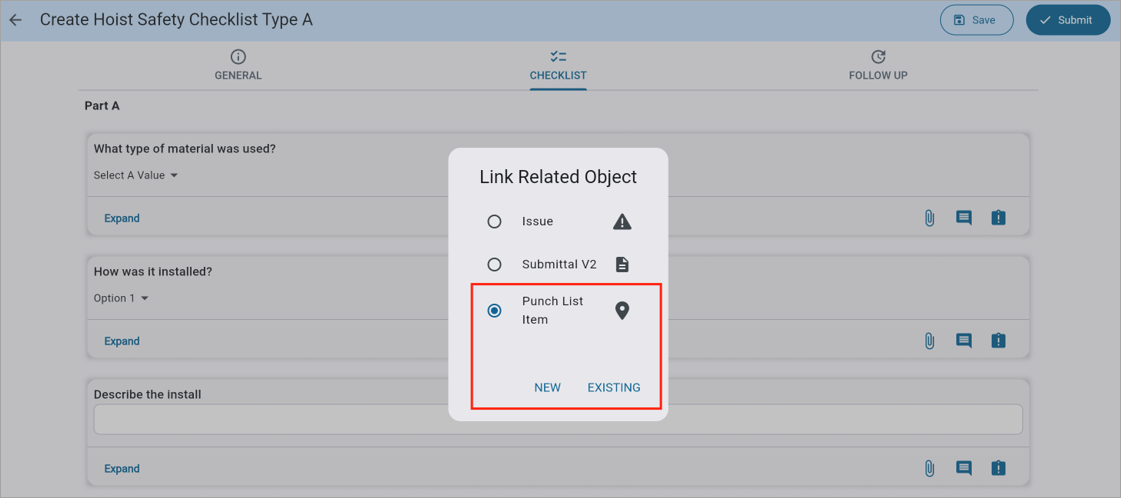Screen dimensions: 1121x498
Task: Add comment to Describe the install
Action: (x=964, y=469)
